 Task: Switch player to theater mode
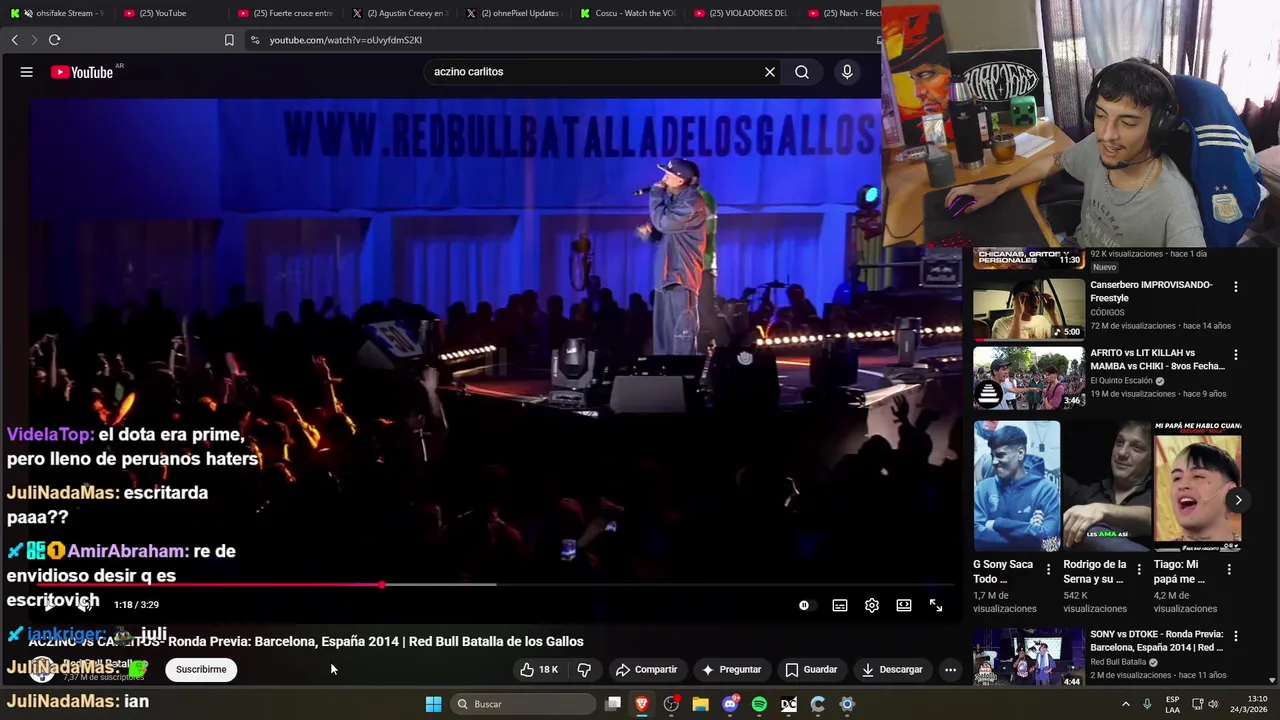904,605
